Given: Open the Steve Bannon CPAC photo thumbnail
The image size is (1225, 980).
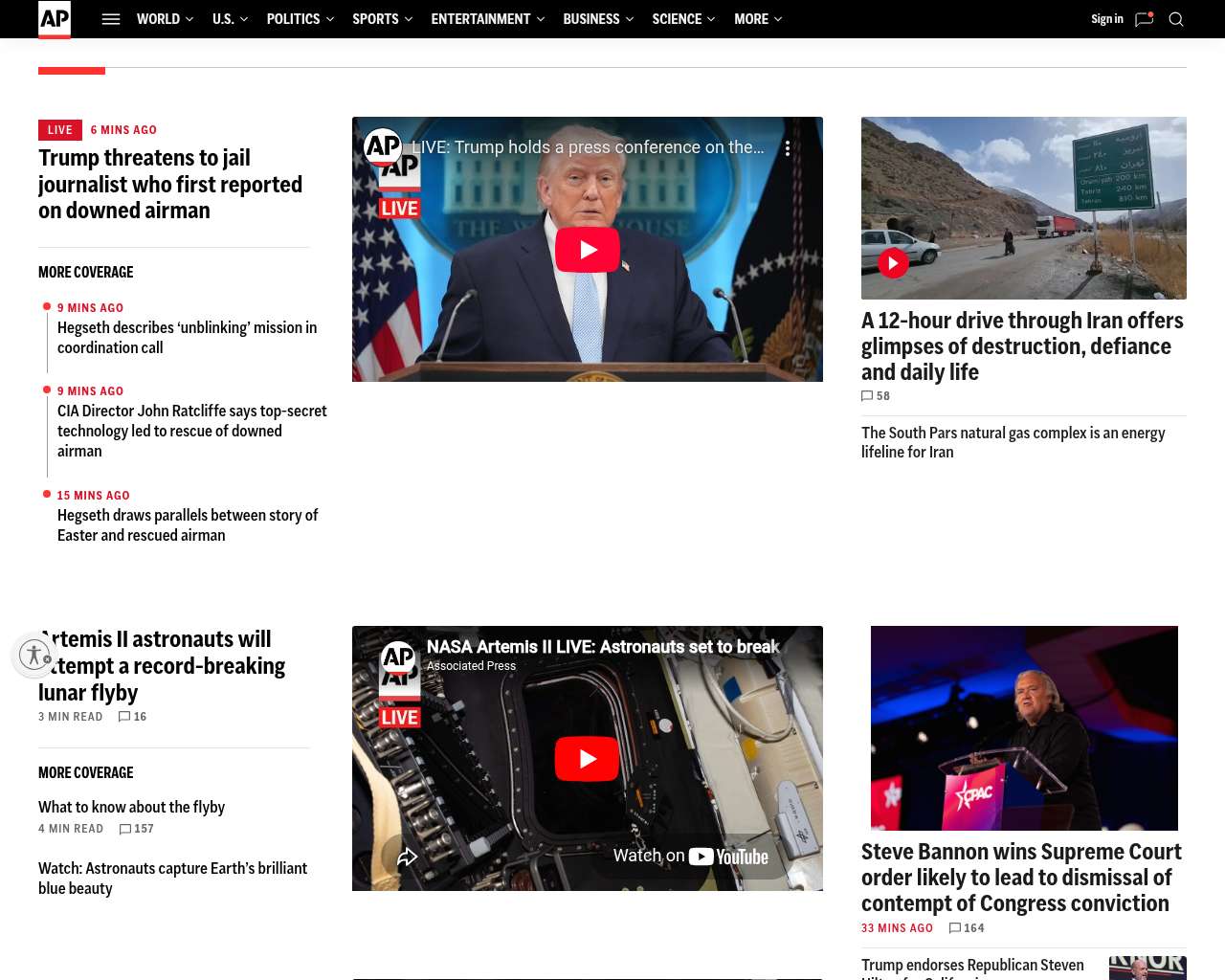Looking at the screenshot, I should (x=1024, y=728).
